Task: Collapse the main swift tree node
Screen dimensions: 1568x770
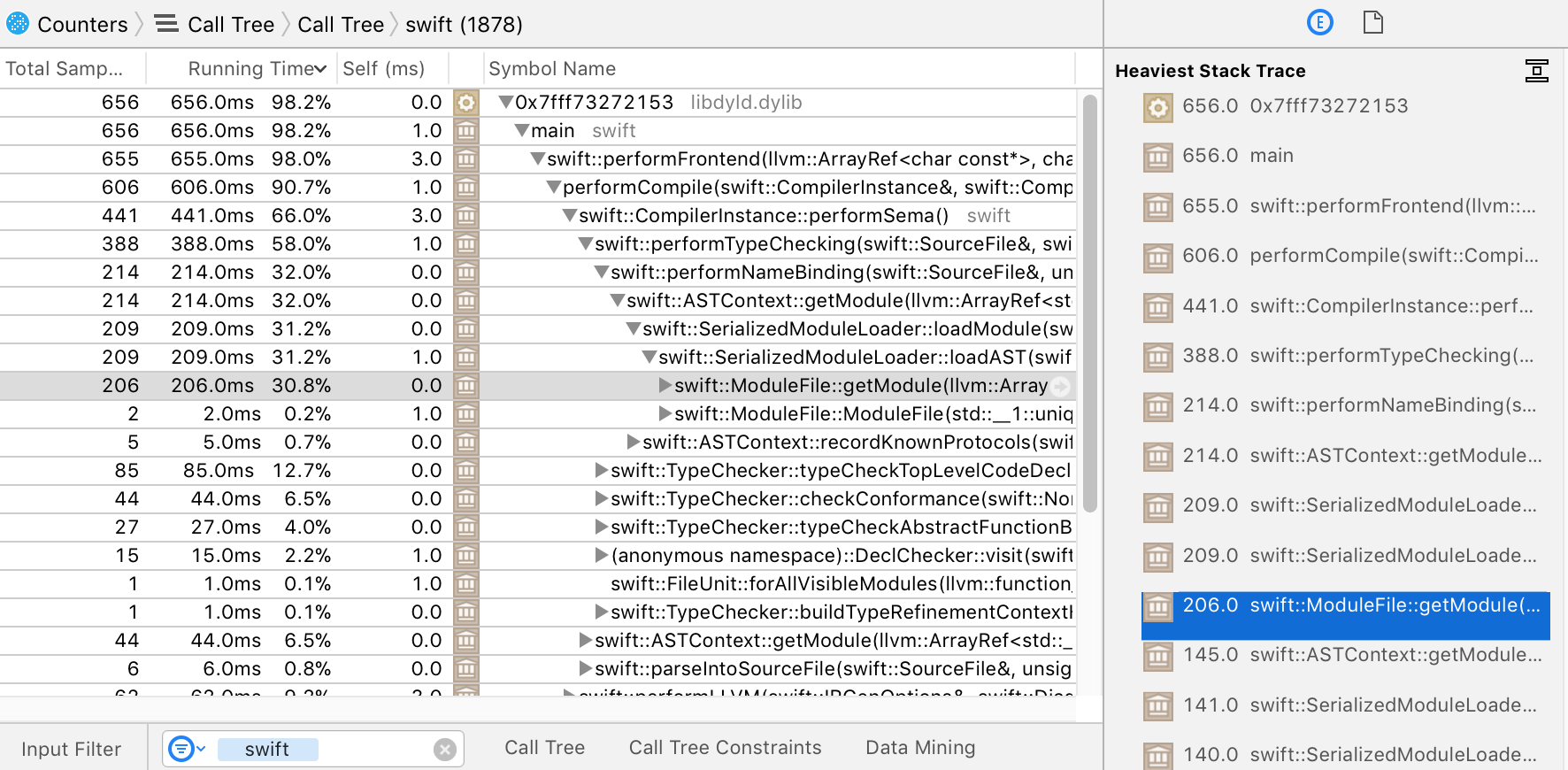Action: click(x=522, y=131)
